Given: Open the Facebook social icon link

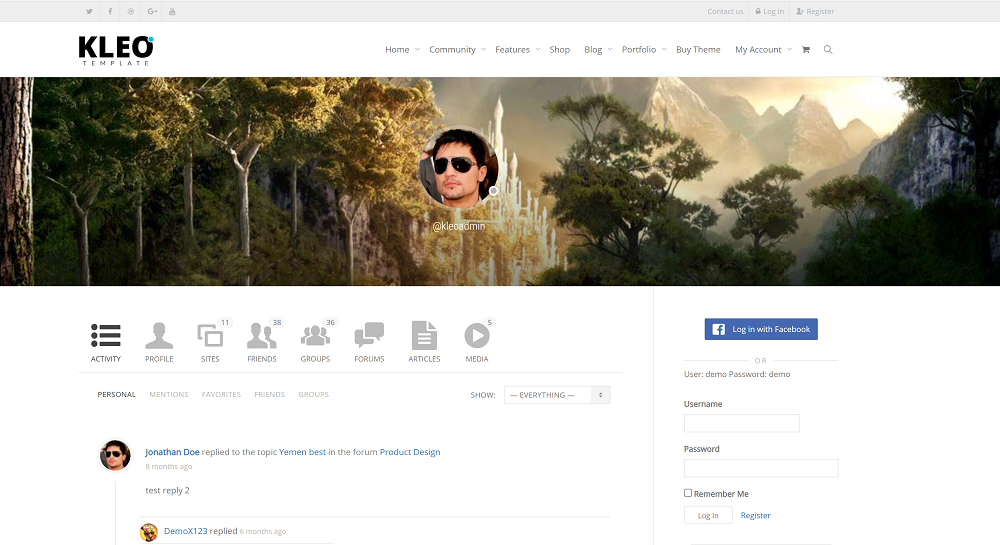Looking at the screenshot, I should point(110,11).
